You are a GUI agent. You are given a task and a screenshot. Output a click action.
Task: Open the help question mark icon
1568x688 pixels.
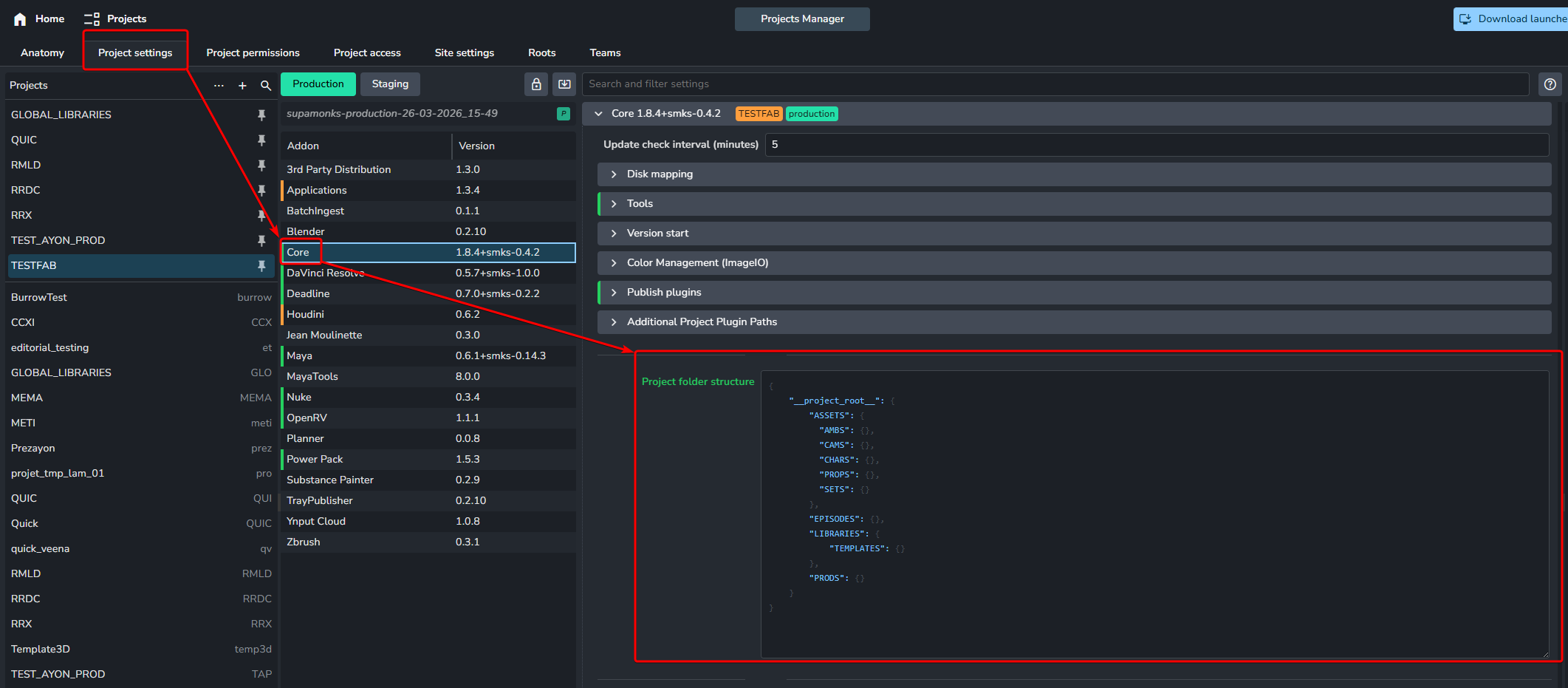(1550, 84)
